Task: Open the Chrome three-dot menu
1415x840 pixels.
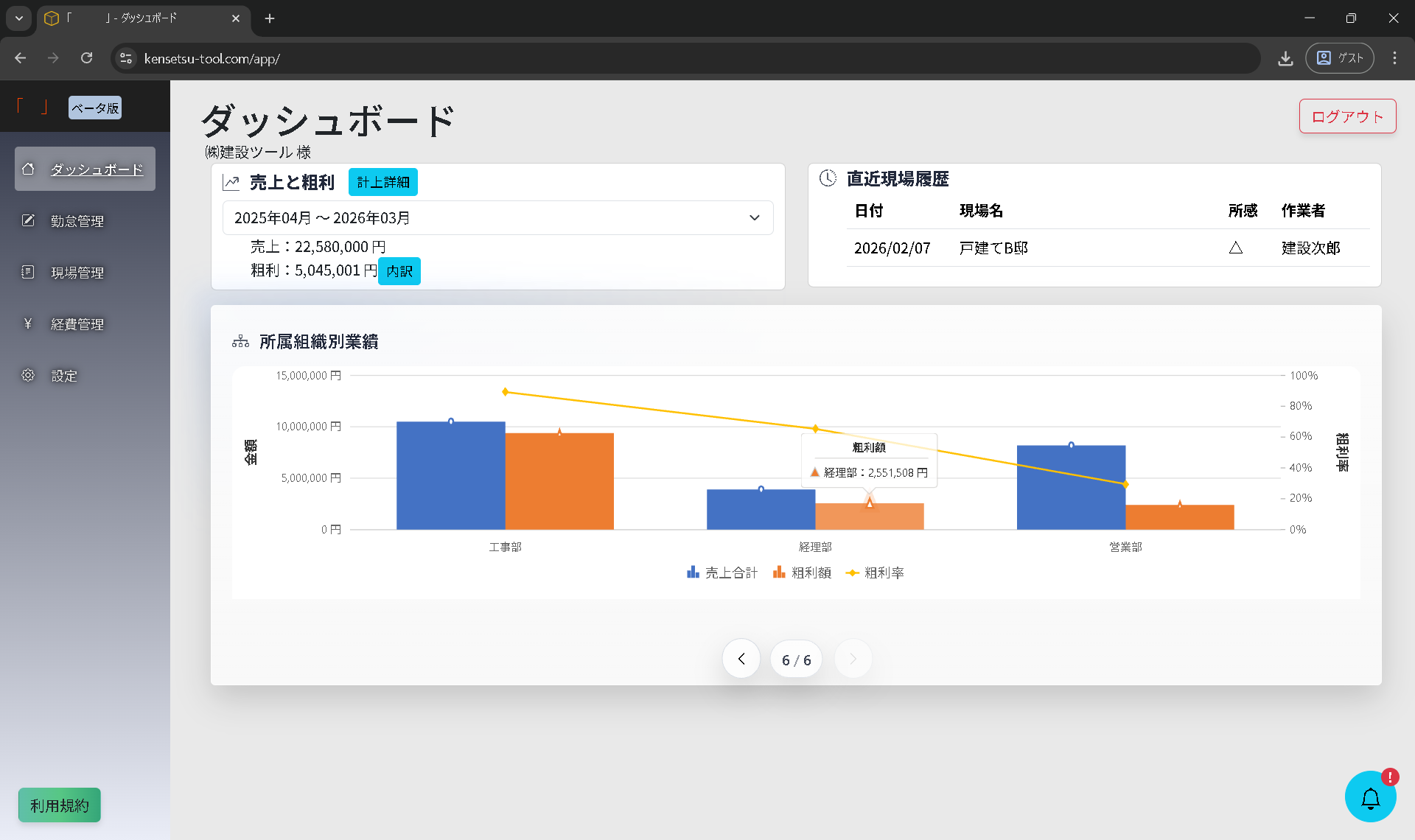Action: (x=1394, y=57)
